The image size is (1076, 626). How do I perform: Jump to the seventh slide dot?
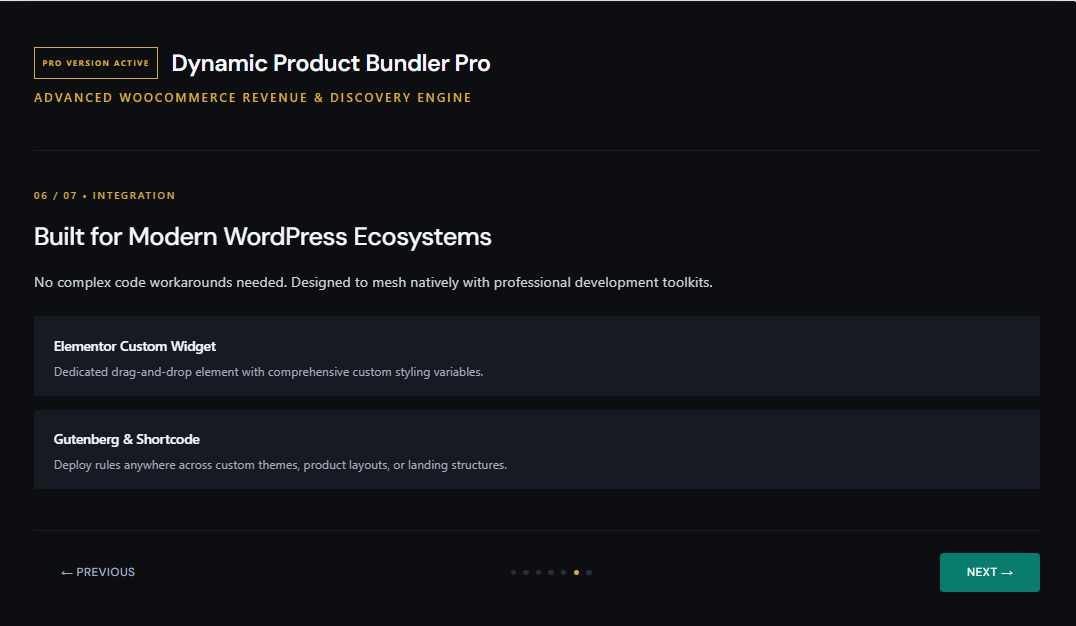tap(589, 572)
